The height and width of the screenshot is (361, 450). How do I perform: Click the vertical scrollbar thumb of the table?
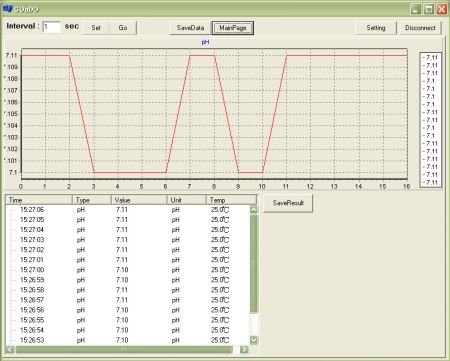point(254,263)
